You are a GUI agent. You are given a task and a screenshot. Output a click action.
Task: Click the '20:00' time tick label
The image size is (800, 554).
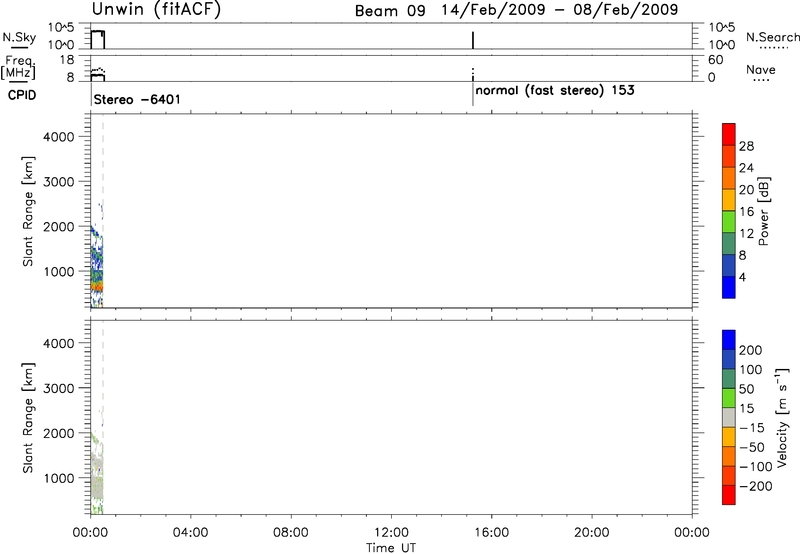click(x=592, y=533)
